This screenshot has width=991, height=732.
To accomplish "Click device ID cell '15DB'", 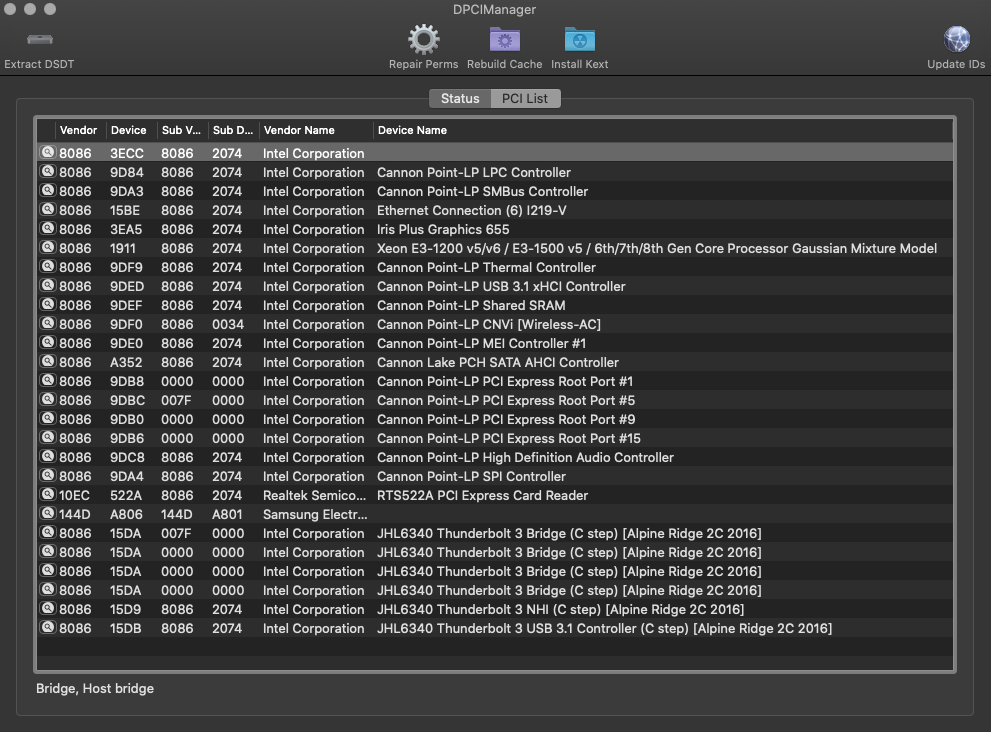I will click(125, 628).
